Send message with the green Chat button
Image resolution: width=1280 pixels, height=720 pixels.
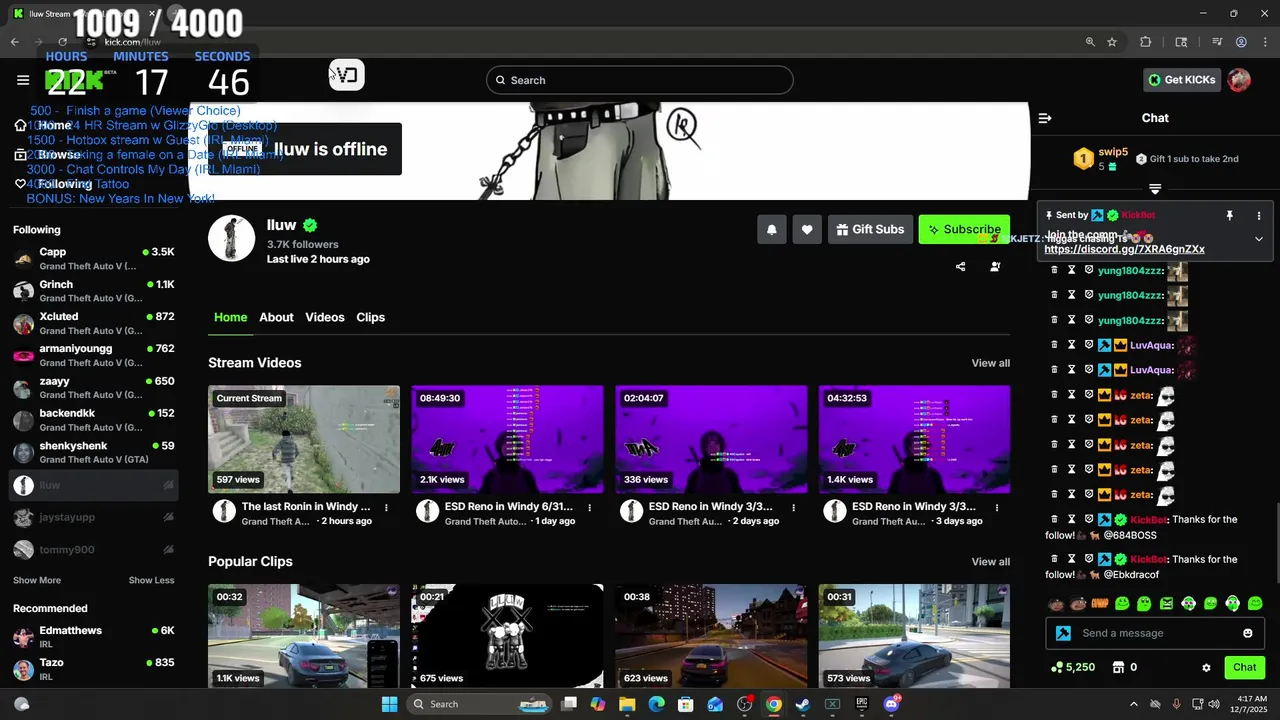click(1244, 667)
